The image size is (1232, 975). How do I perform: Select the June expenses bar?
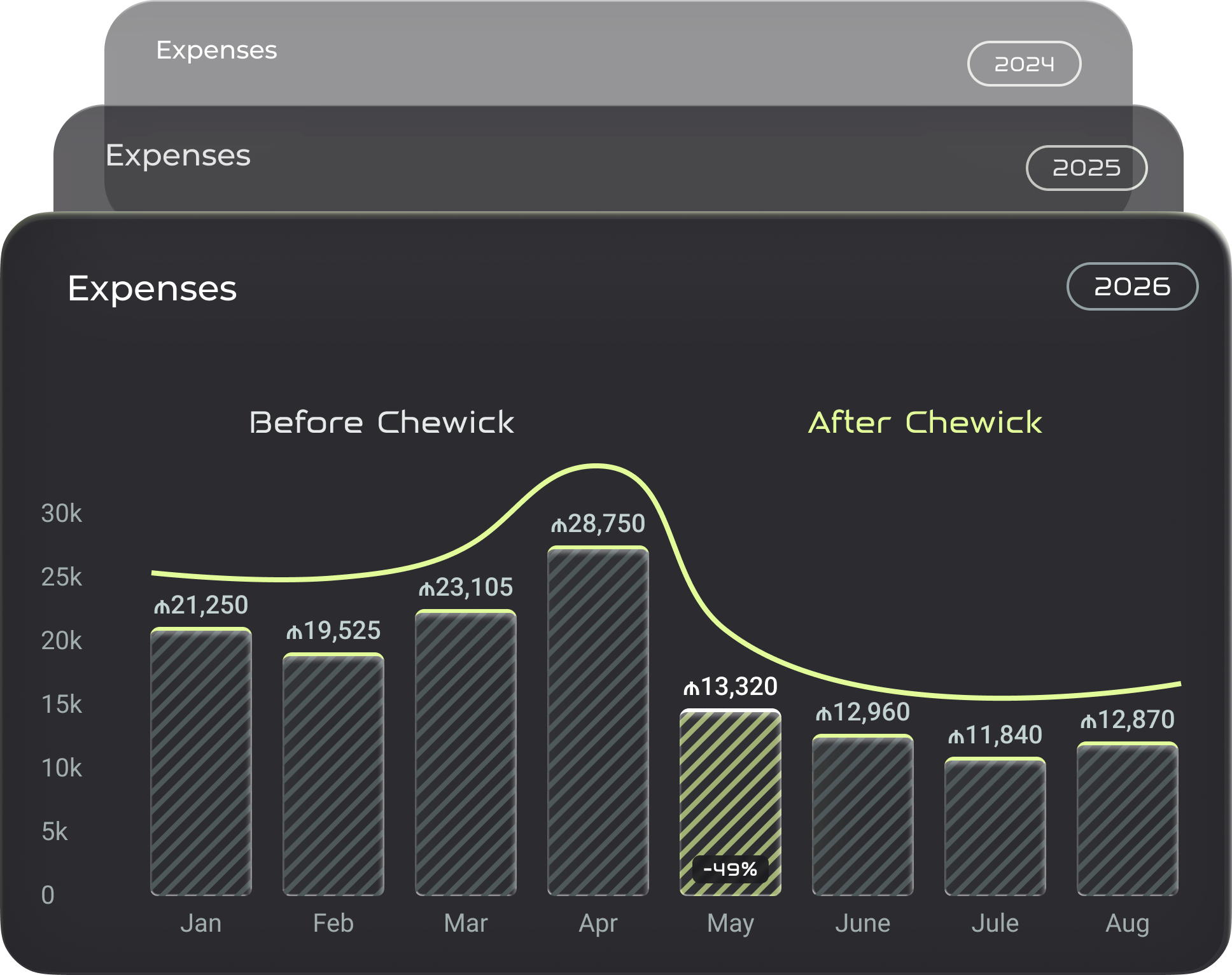pyautogui.click(x=863, y=815)
